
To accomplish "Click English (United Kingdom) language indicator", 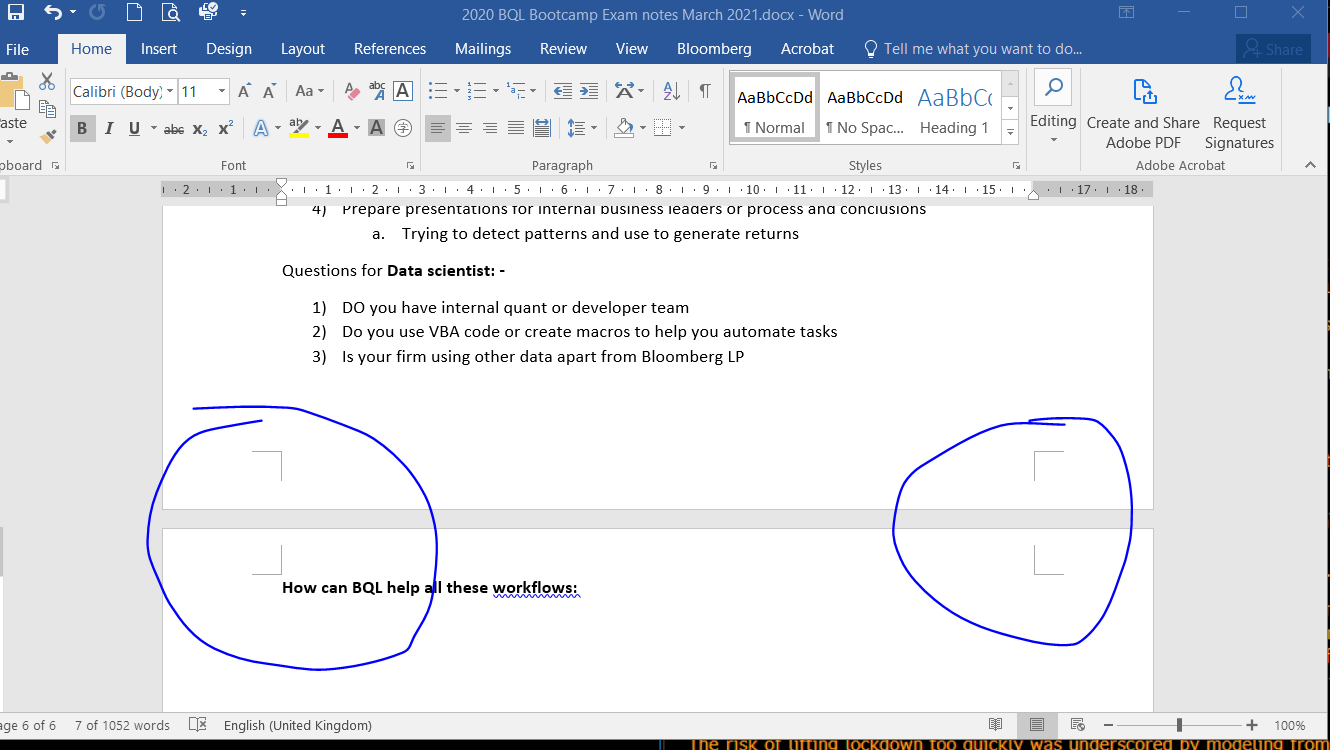I will click(298, 725).
